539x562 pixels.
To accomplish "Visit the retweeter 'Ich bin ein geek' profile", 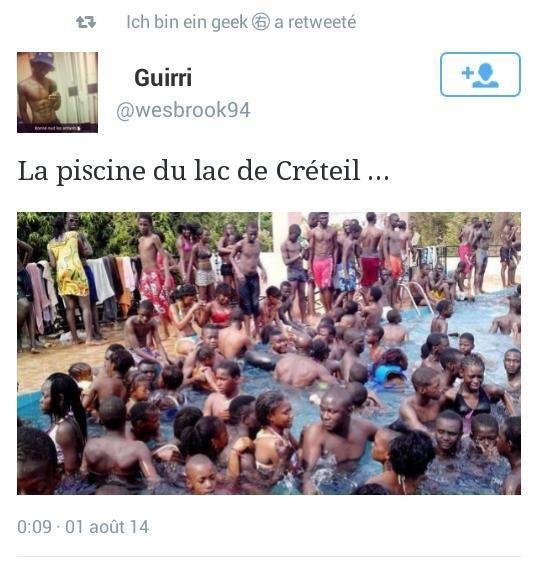I will (x=187, y=22).
